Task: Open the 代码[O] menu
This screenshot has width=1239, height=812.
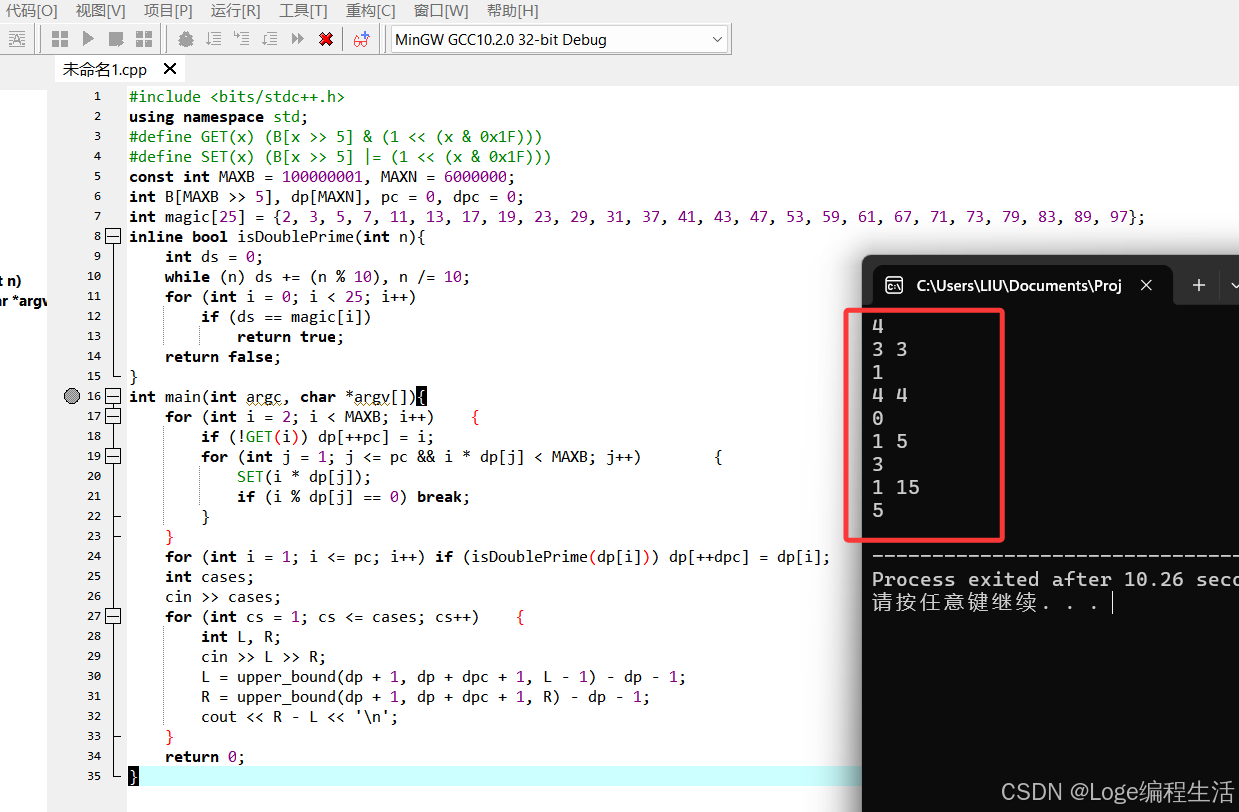Action: click(31, 10)
